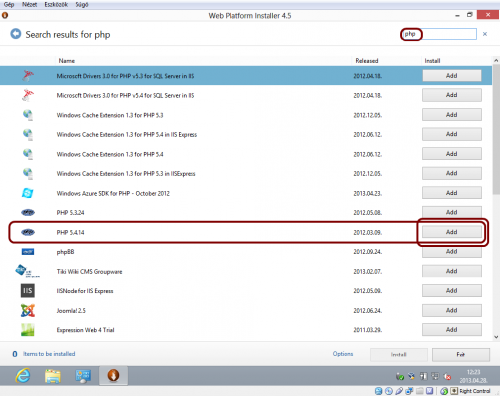
Task: Click the Web Platform Installer taskbar icon
Action: [x=113, y=375]
